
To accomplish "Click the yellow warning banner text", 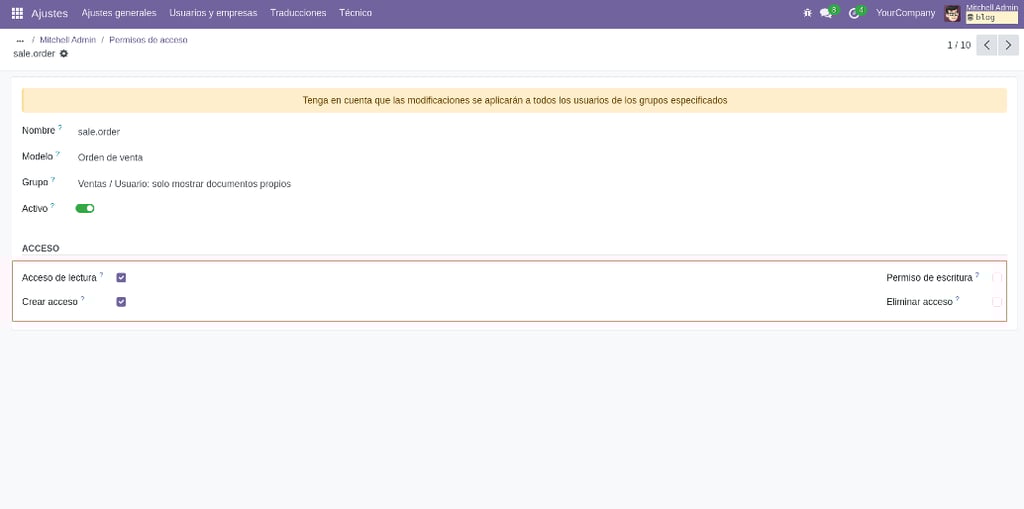I will [x=515, y=101].
